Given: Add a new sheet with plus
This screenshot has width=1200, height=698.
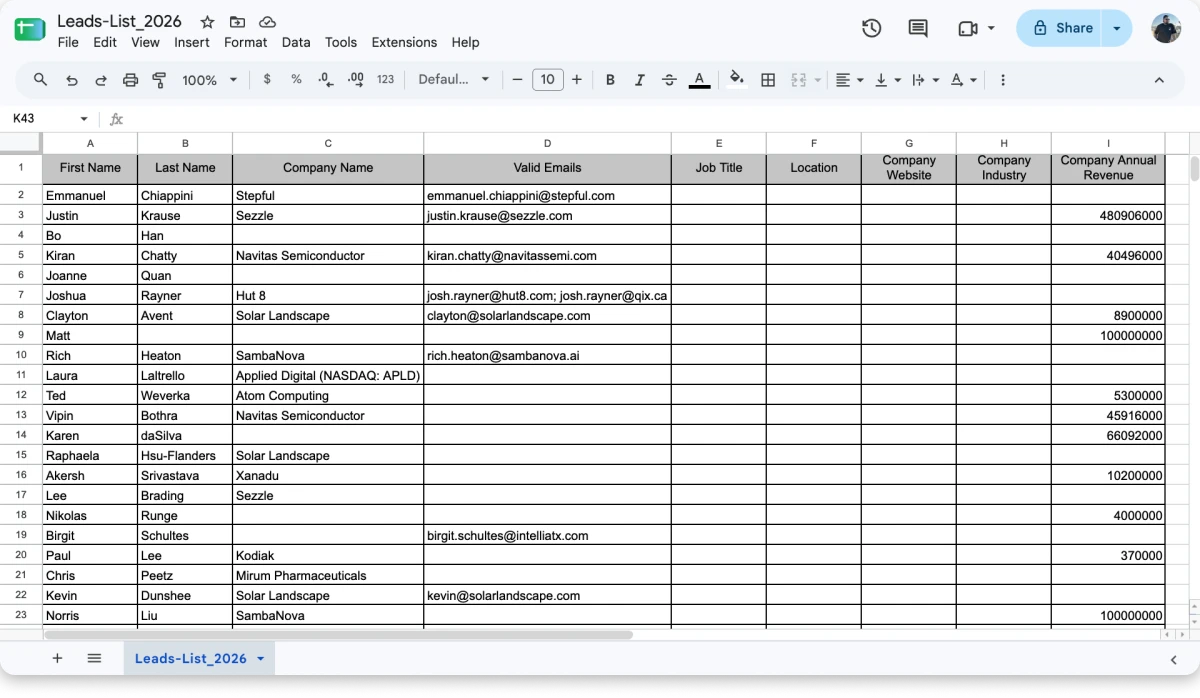Looking at the screenshot, I should point(57,658).
